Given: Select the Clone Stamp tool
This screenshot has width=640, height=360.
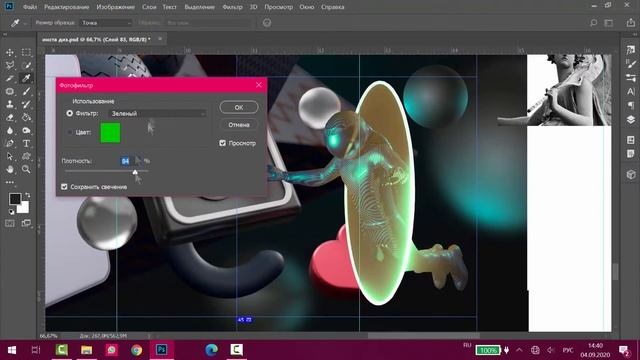Looking at the screenshot, I should (10, 104).
